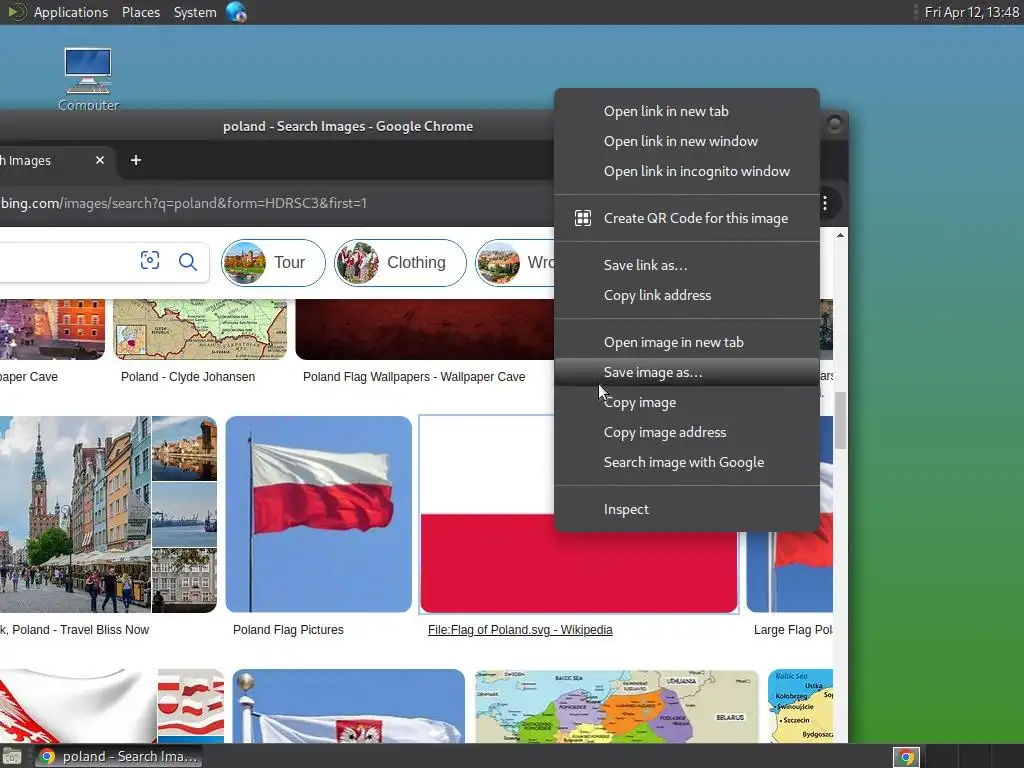The height and width of the screenshot is (768, 1024).
Task: Open the Computer desktop icon
Action: (88, 80)
